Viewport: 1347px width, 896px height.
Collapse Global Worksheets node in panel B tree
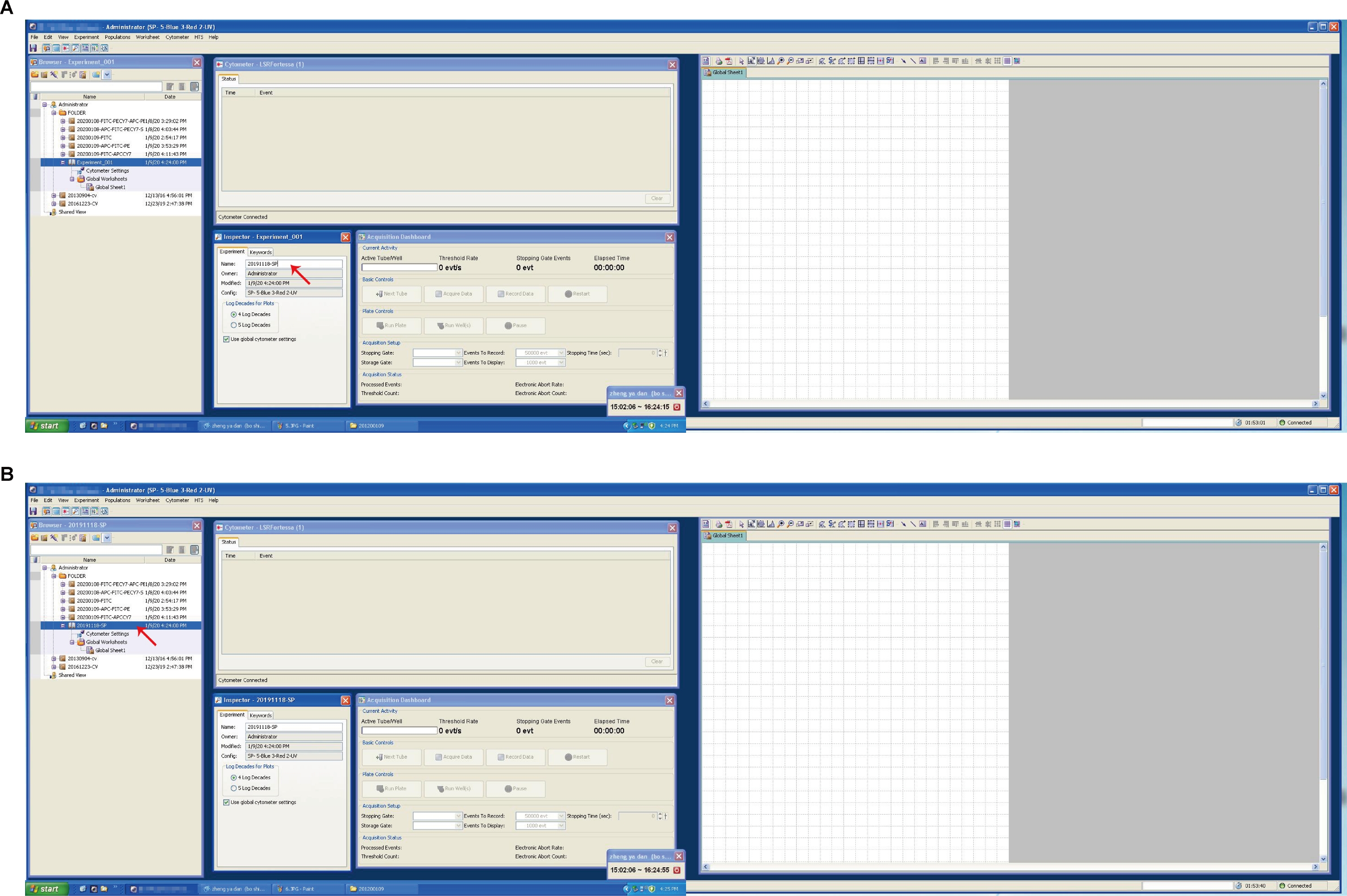72,642
